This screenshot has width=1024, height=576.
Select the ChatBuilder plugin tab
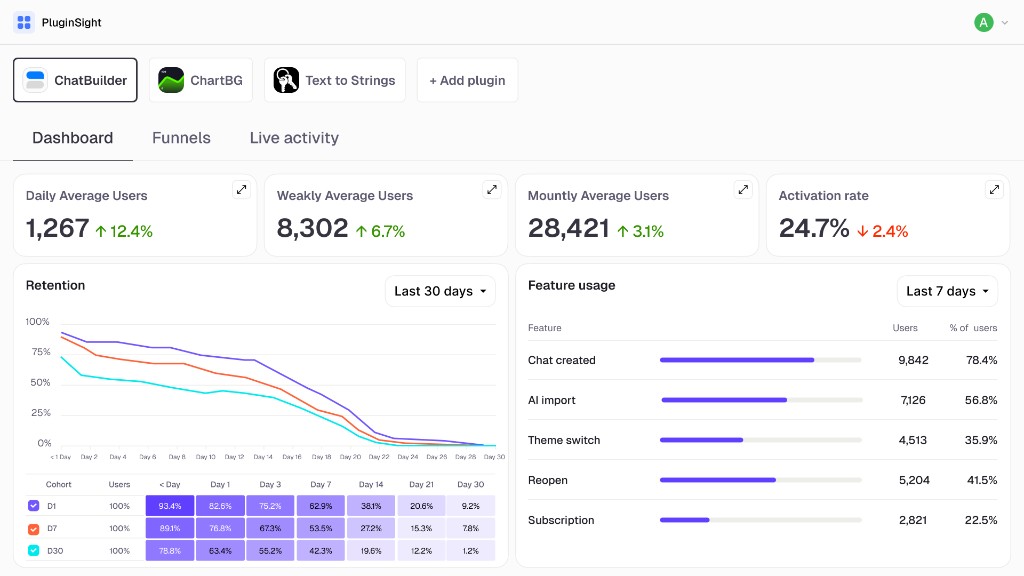coord(75,80)
